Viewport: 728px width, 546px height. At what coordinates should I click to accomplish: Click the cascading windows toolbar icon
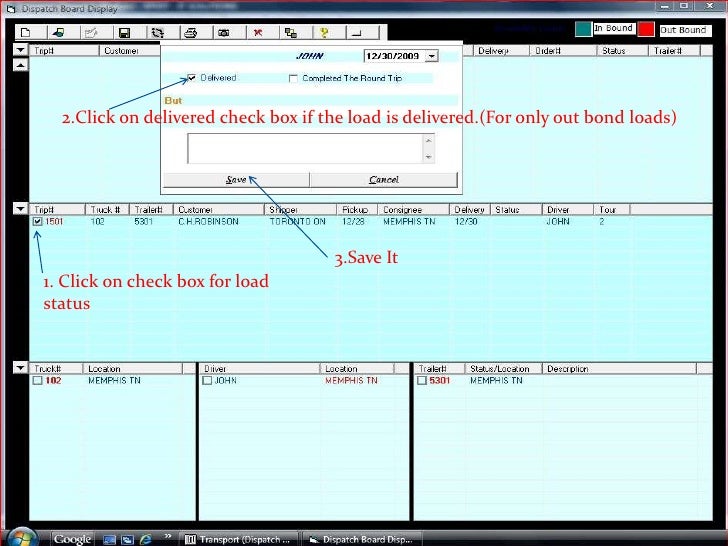291,32
